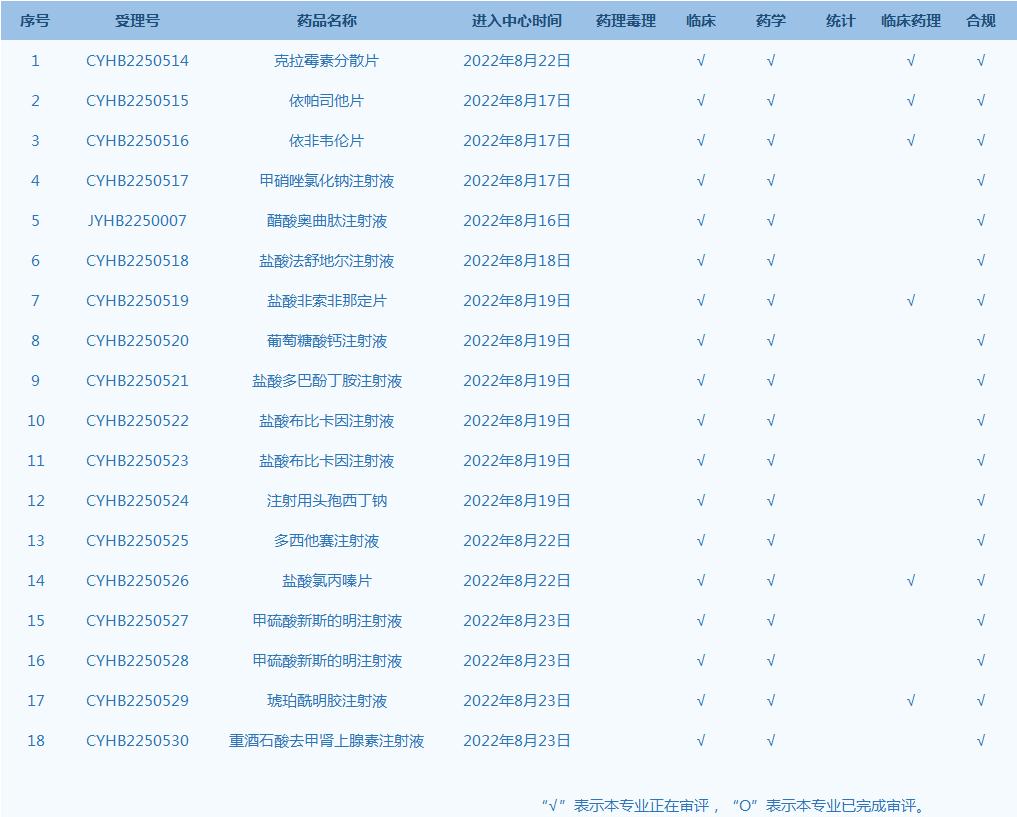Click drug name 多西他赛注射液
Viewport: 1017px width, 817px height.
coord(326,541)
